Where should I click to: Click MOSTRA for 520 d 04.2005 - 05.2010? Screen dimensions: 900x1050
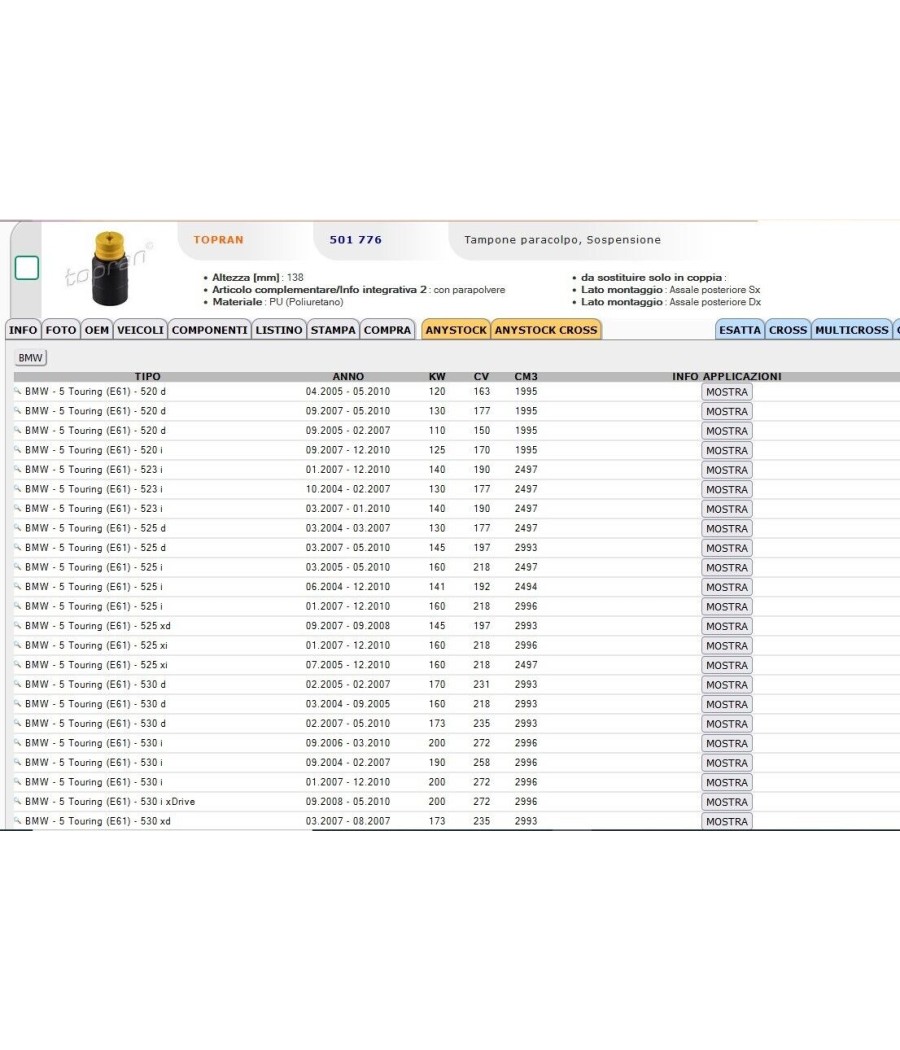[x=727, y=392]
